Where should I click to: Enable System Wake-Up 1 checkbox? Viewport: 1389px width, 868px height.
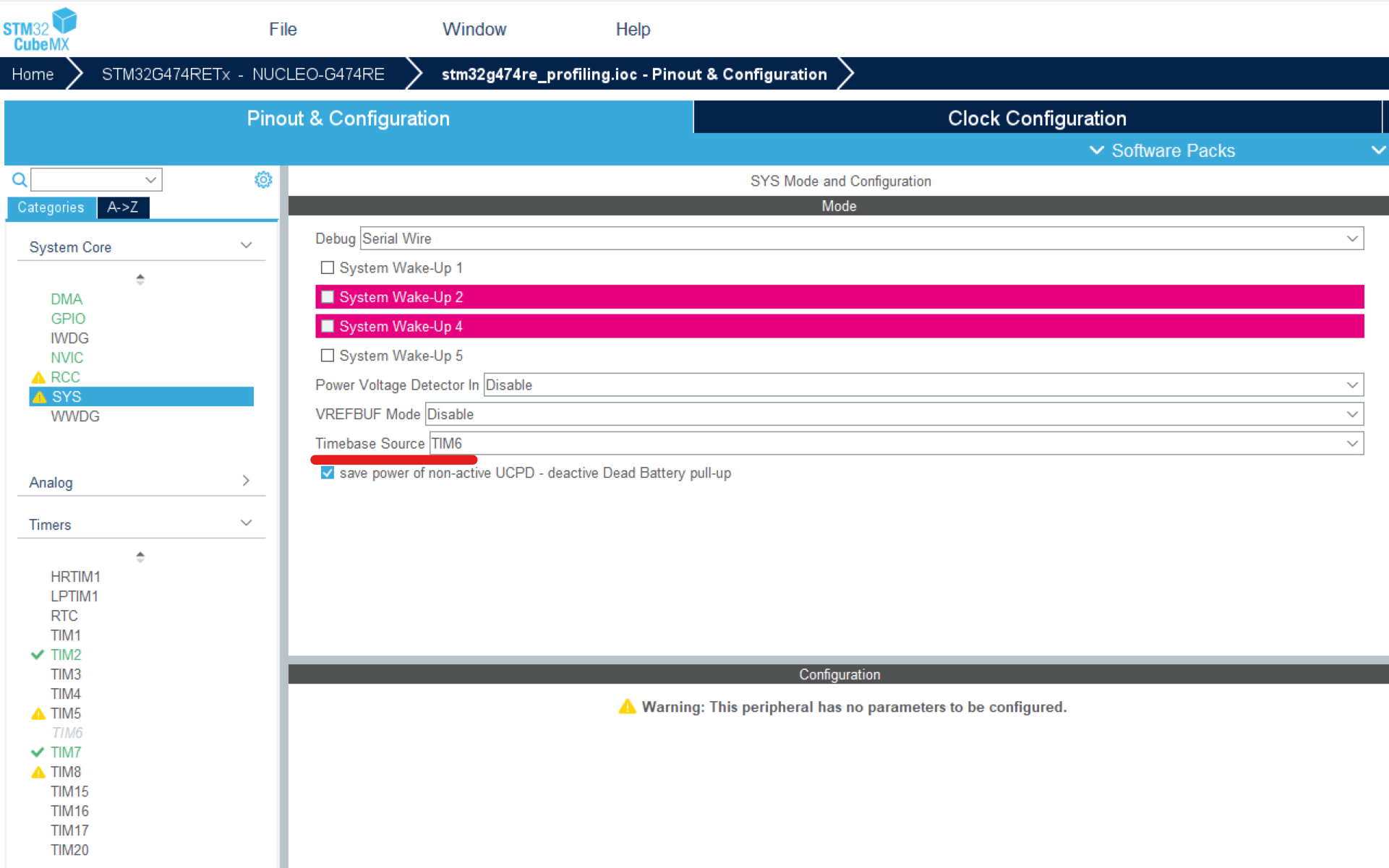pyautogui.click(x=328, y=267)
